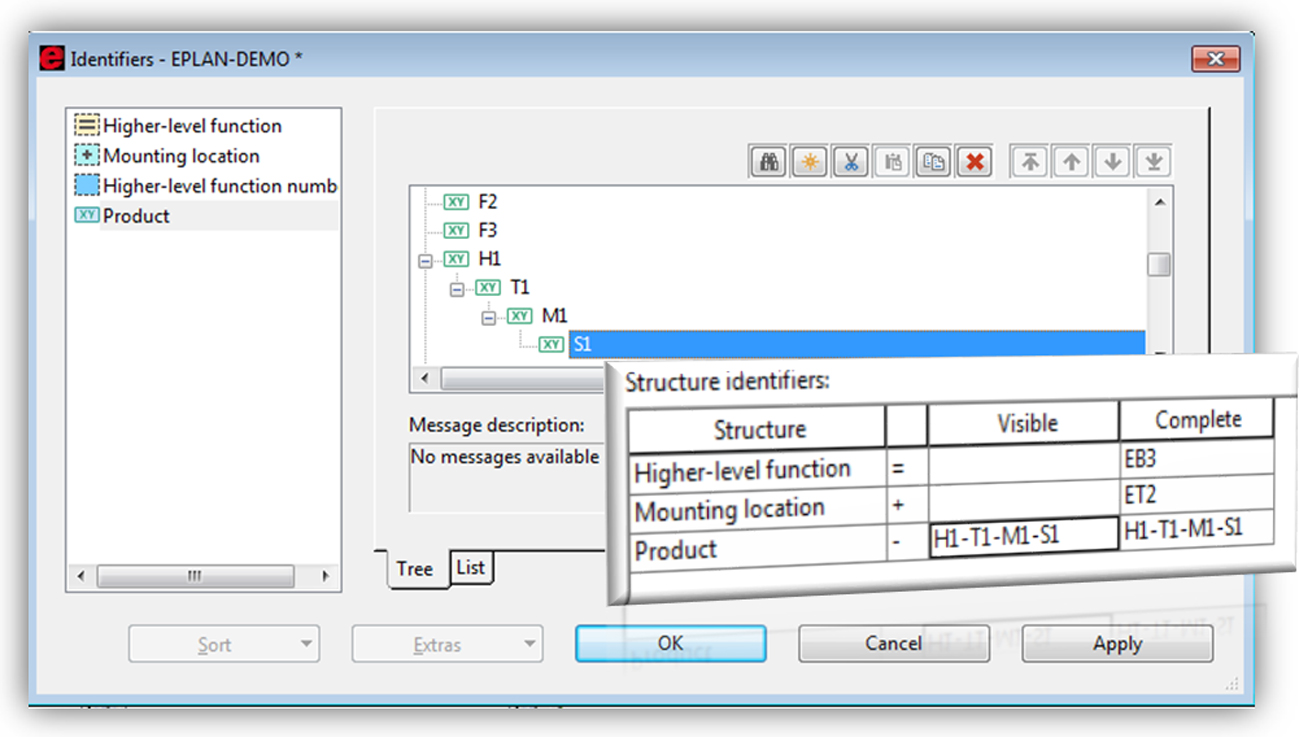Click the New (sun star) toolbar icon
The width and height of the screenshot is (1299, 737).
coord(809,162)
